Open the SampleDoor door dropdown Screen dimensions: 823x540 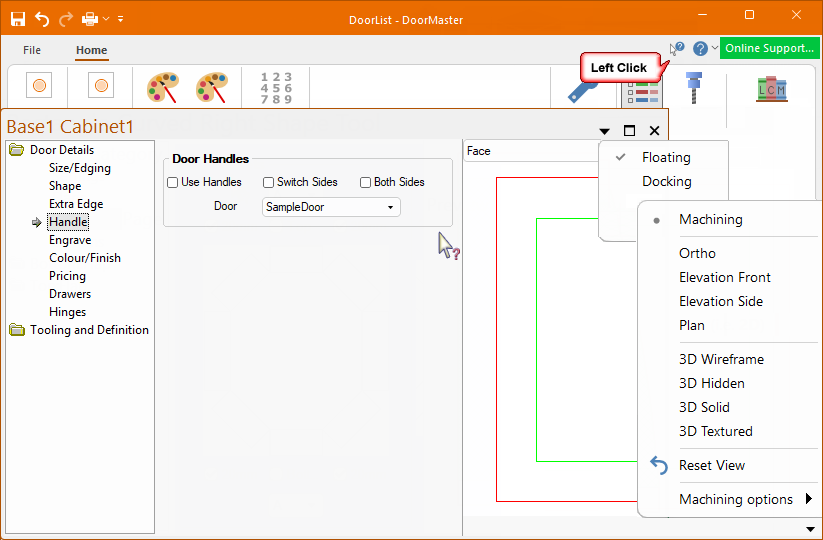(331, 207)
